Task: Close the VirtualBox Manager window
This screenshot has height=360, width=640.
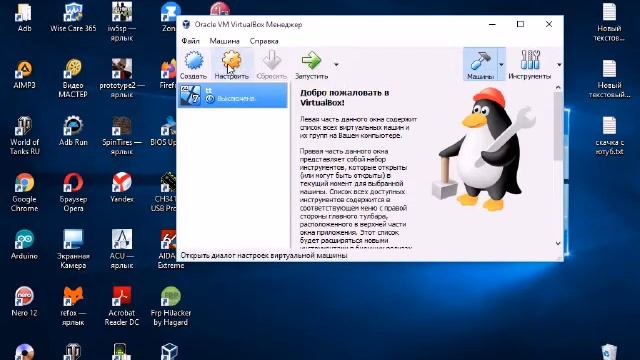Action: click(549, 24)
